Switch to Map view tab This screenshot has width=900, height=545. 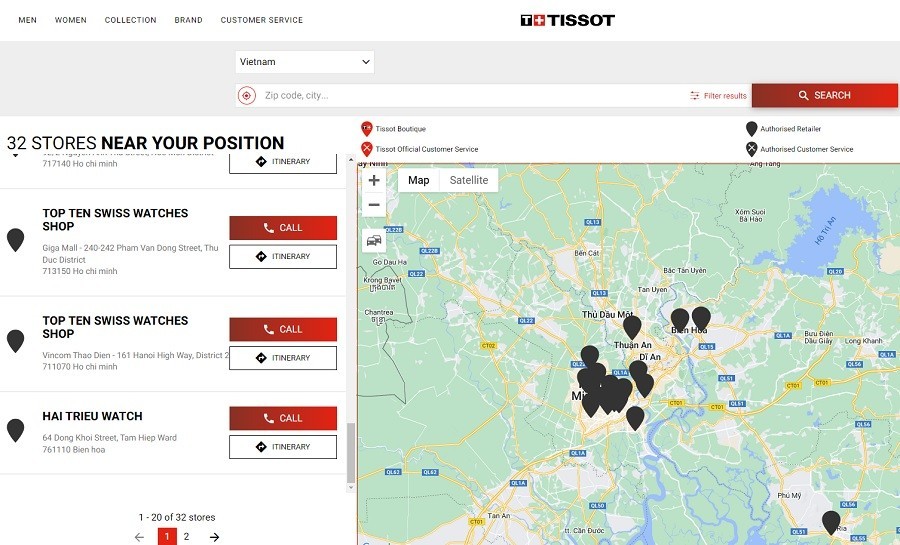click(x=418, y=180)
